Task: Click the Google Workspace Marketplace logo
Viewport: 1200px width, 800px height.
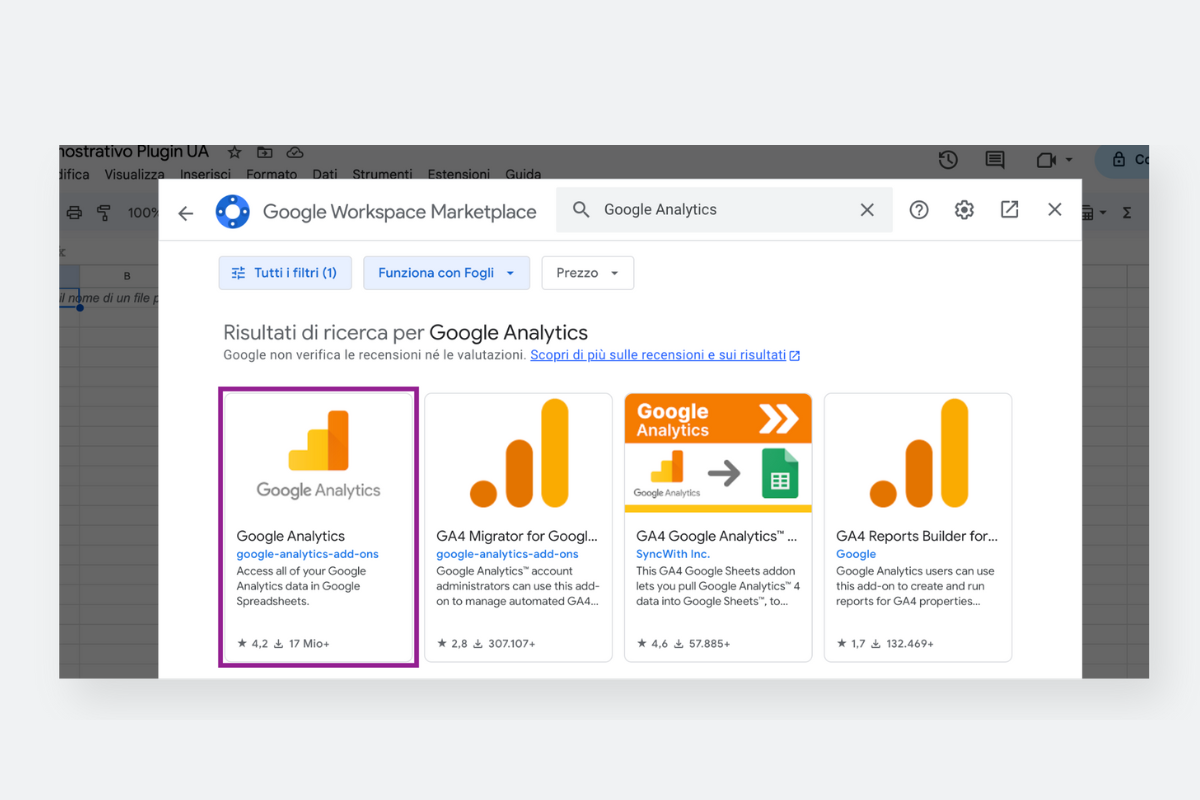Action: coord(233,212)
